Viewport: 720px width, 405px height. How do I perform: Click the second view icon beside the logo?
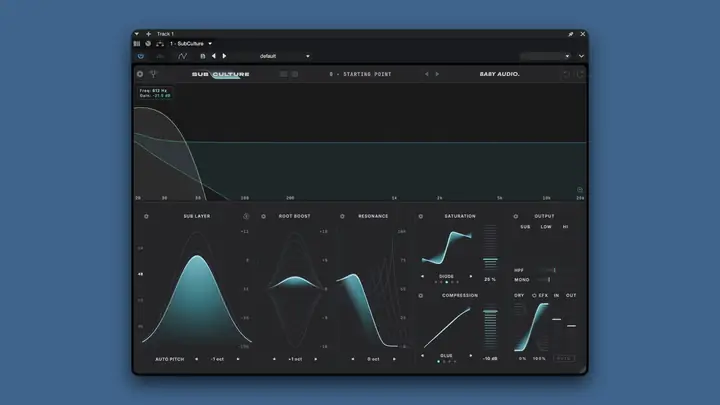pos(295,74)
